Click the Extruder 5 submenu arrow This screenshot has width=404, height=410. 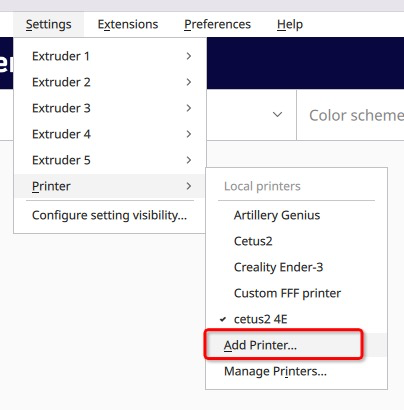(189, 160)
